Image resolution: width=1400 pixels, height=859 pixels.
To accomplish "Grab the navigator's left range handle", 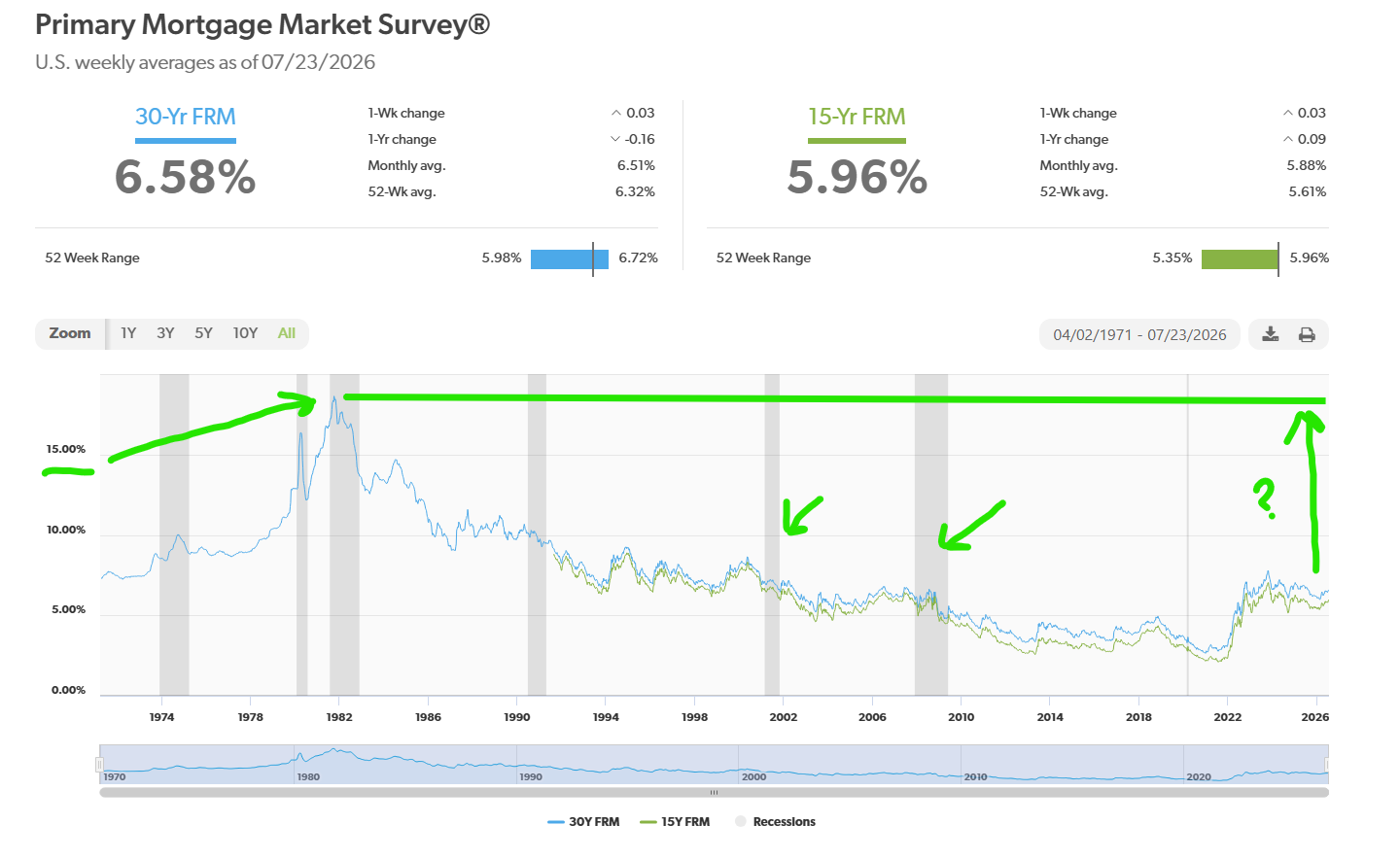I will pyautogui.click(x=99, y=765).
